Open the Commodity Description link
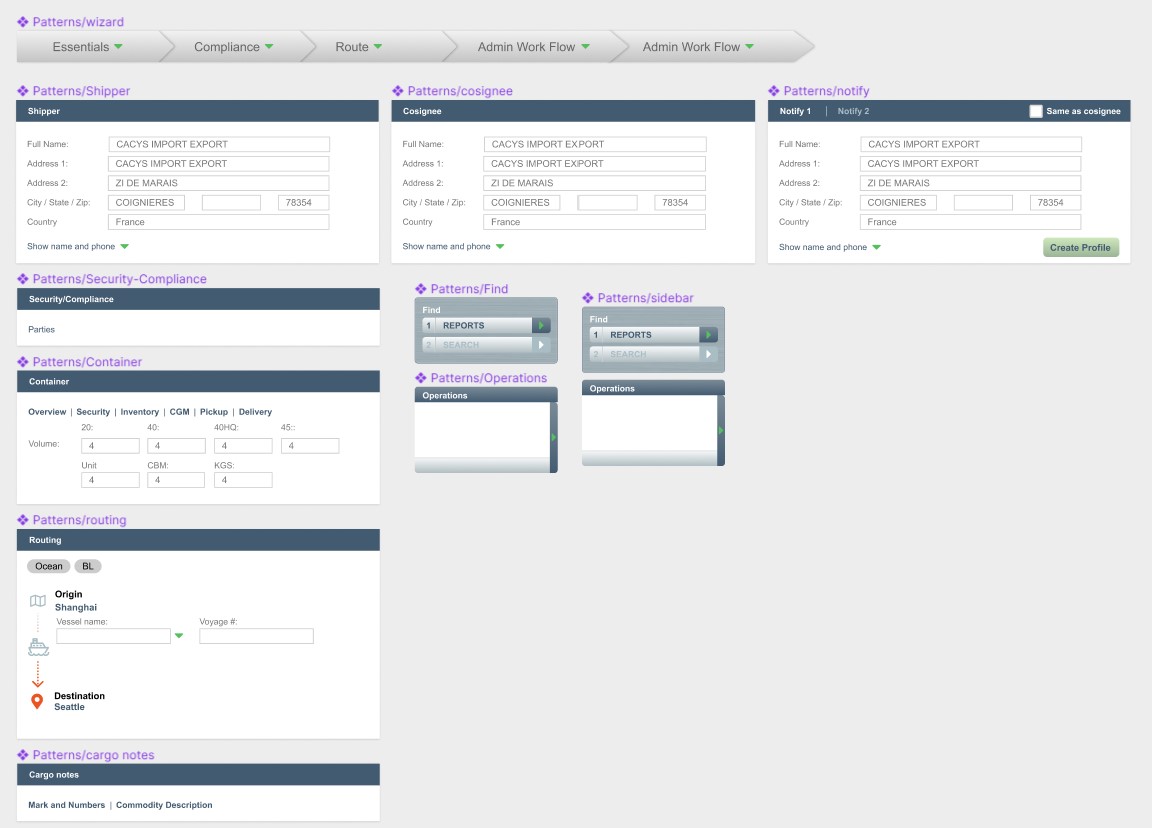Viewport: 1152px width, 828px height. 164,805
